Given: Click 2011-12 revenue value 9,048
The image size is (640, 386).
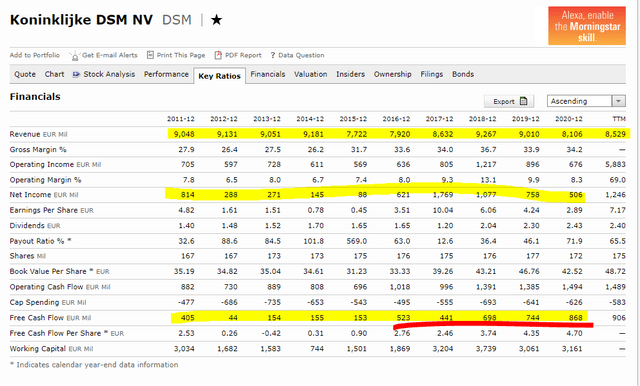Looking at the screenshot, I should coord(184,134).
